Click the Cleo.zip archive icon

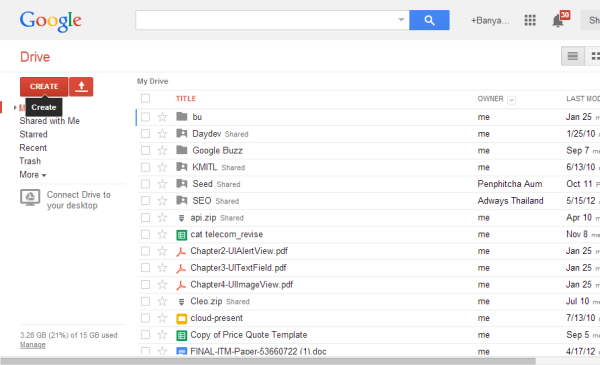click(x=181, y=302)
